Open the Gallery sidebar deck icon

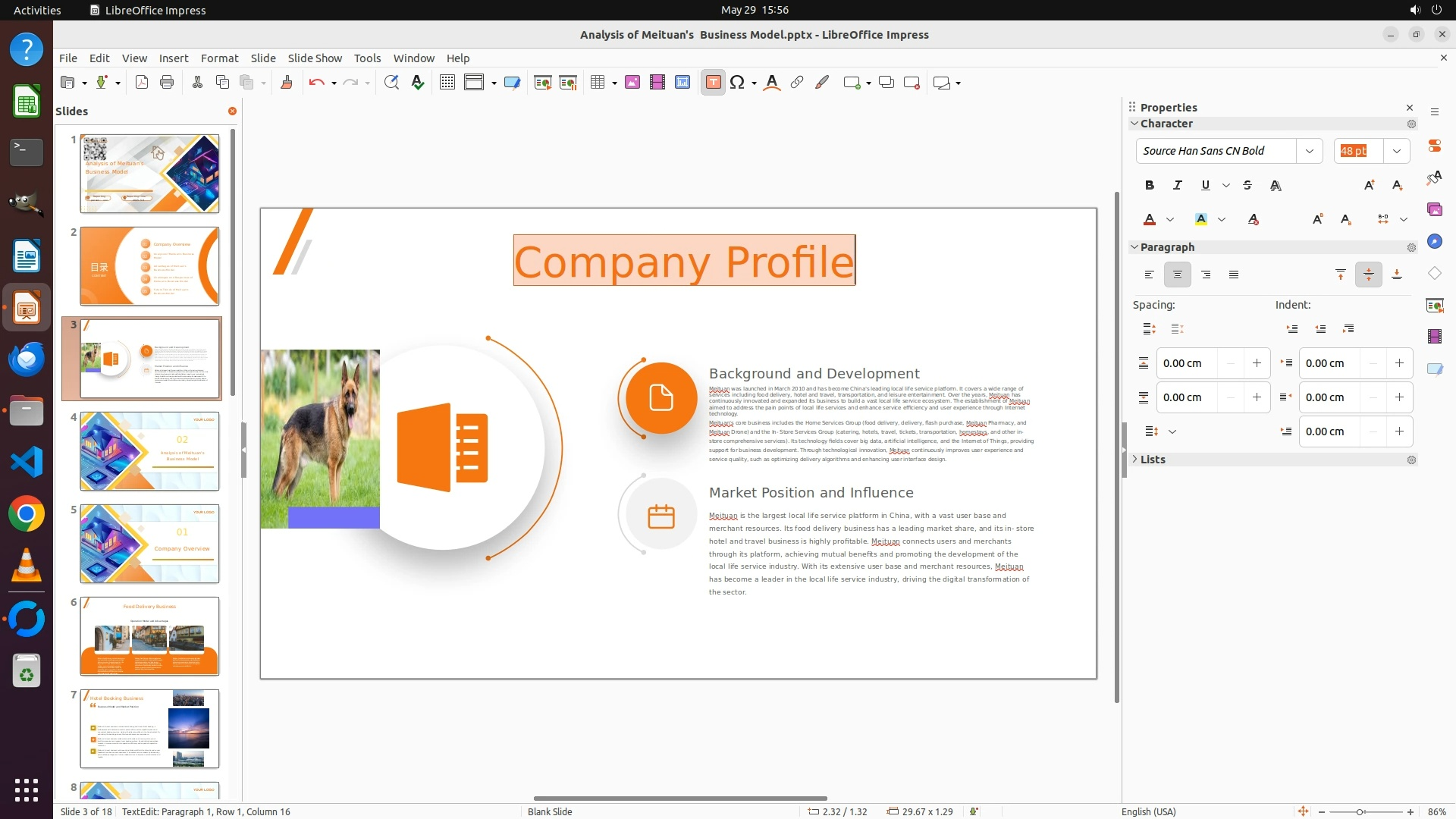1434,209
